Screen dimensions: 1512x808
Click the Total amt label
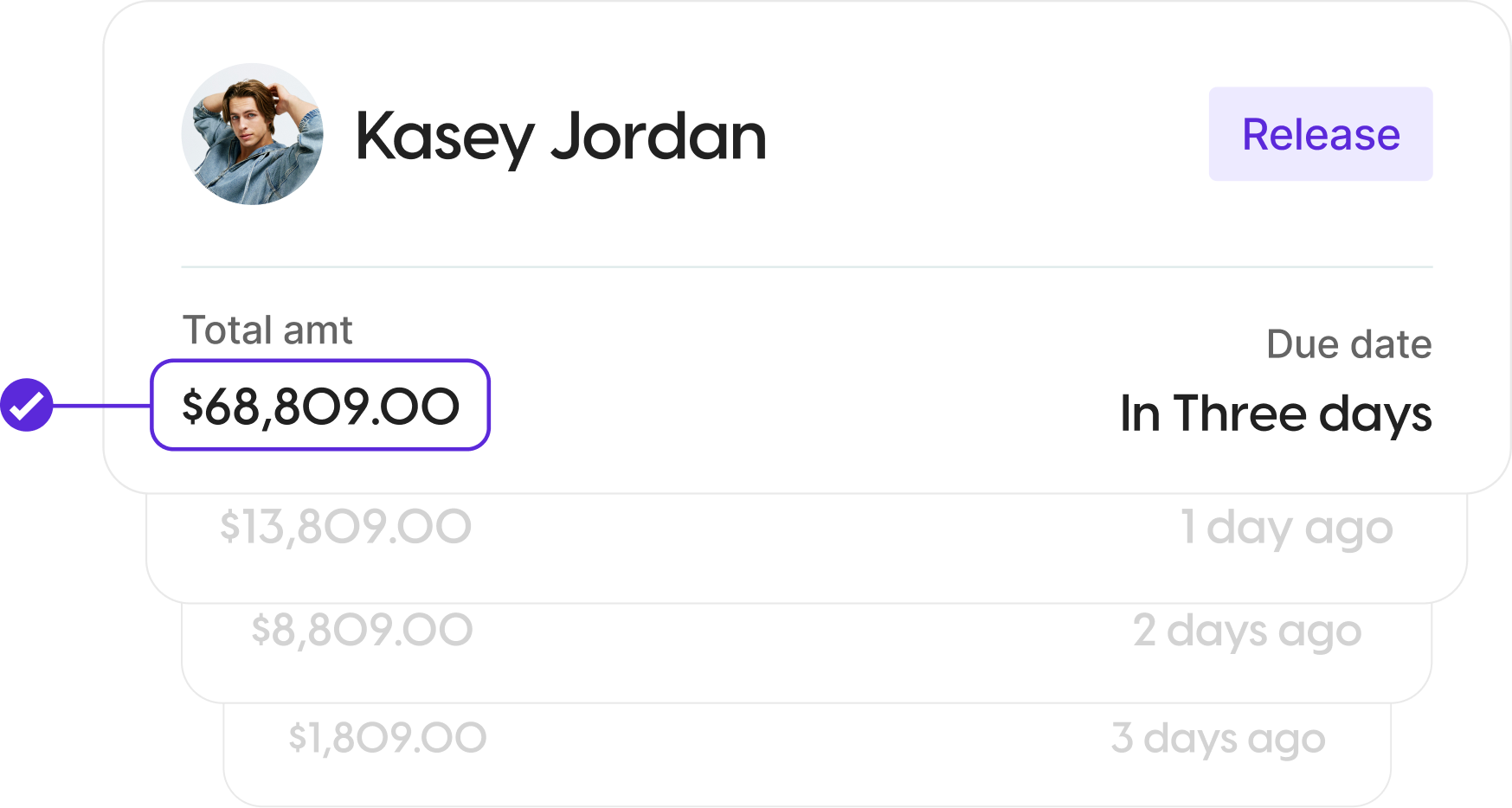click(x=267, y=330)
